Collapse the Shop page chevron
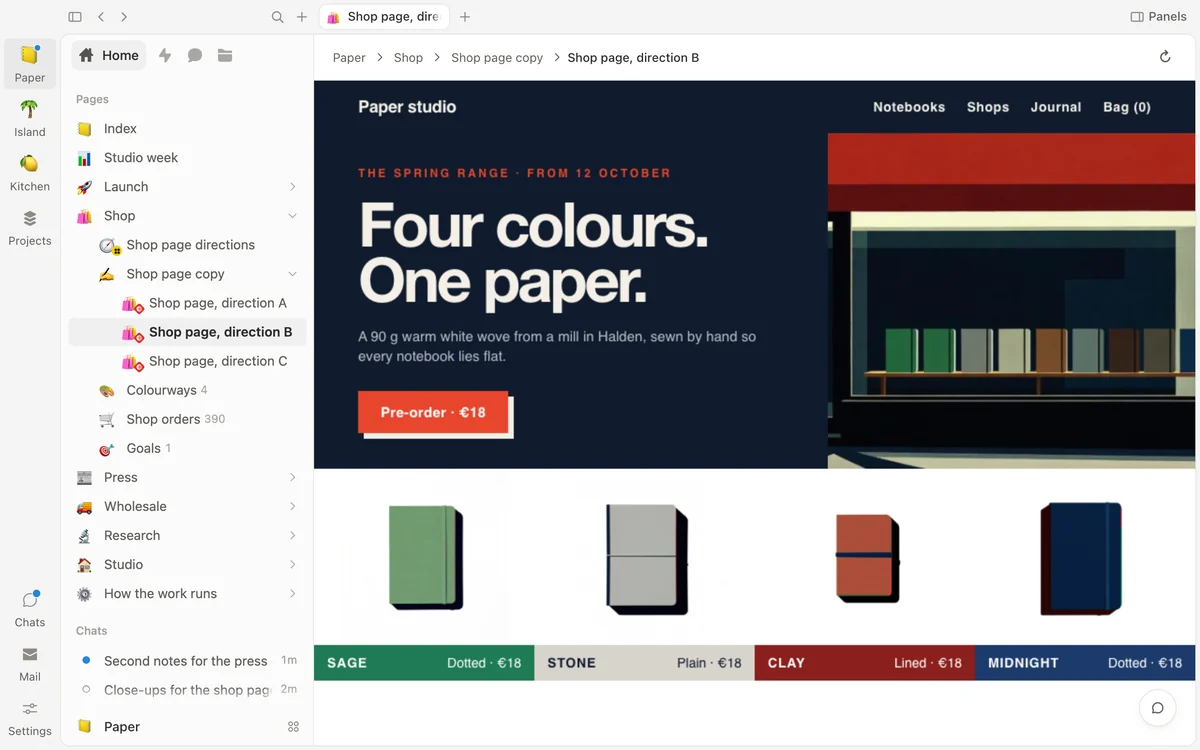1200x750 pixels. click(x=292, y=216)
